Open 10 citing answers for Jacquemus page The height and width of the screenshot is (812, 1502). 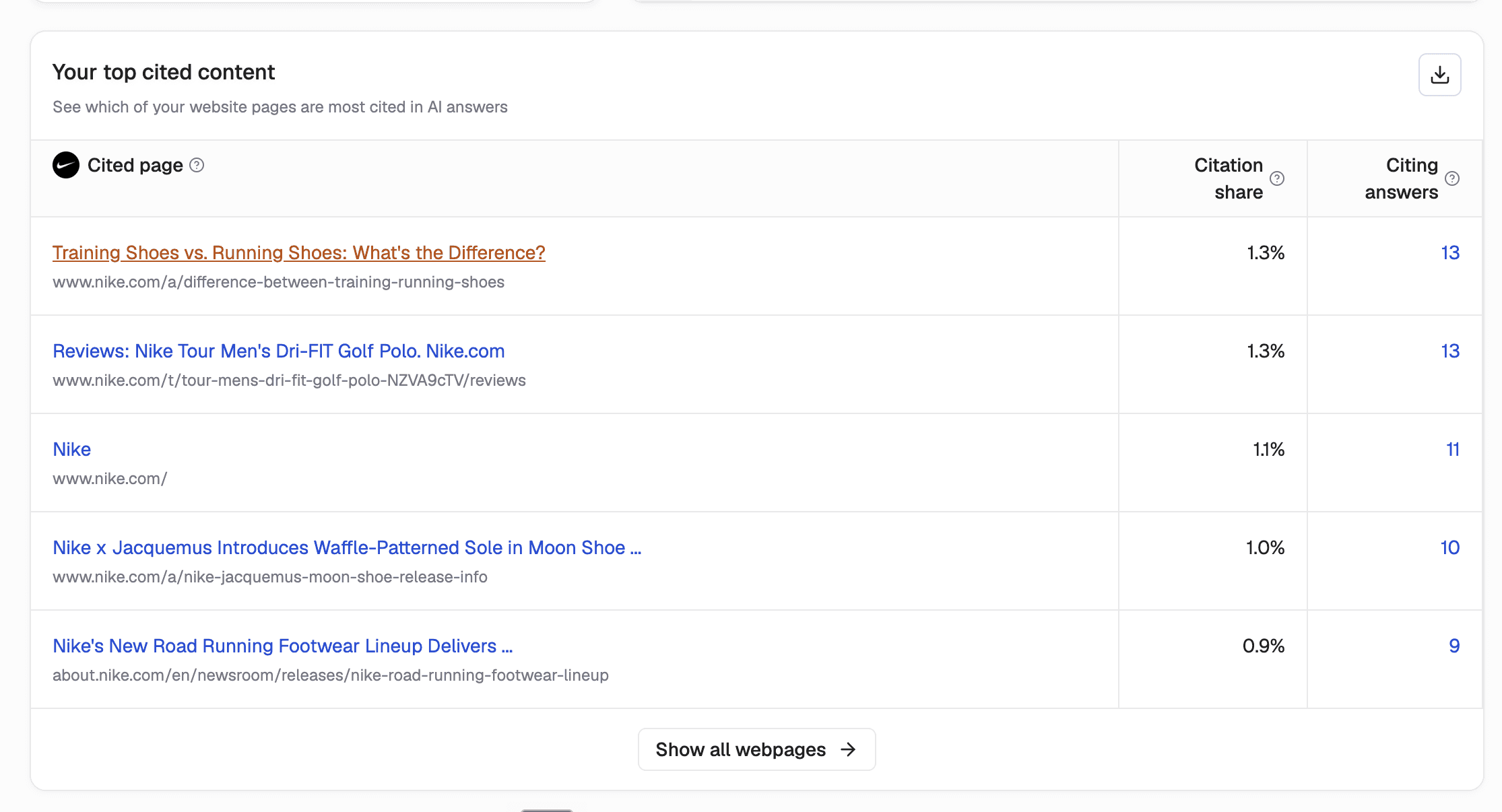pos(1450,547)
